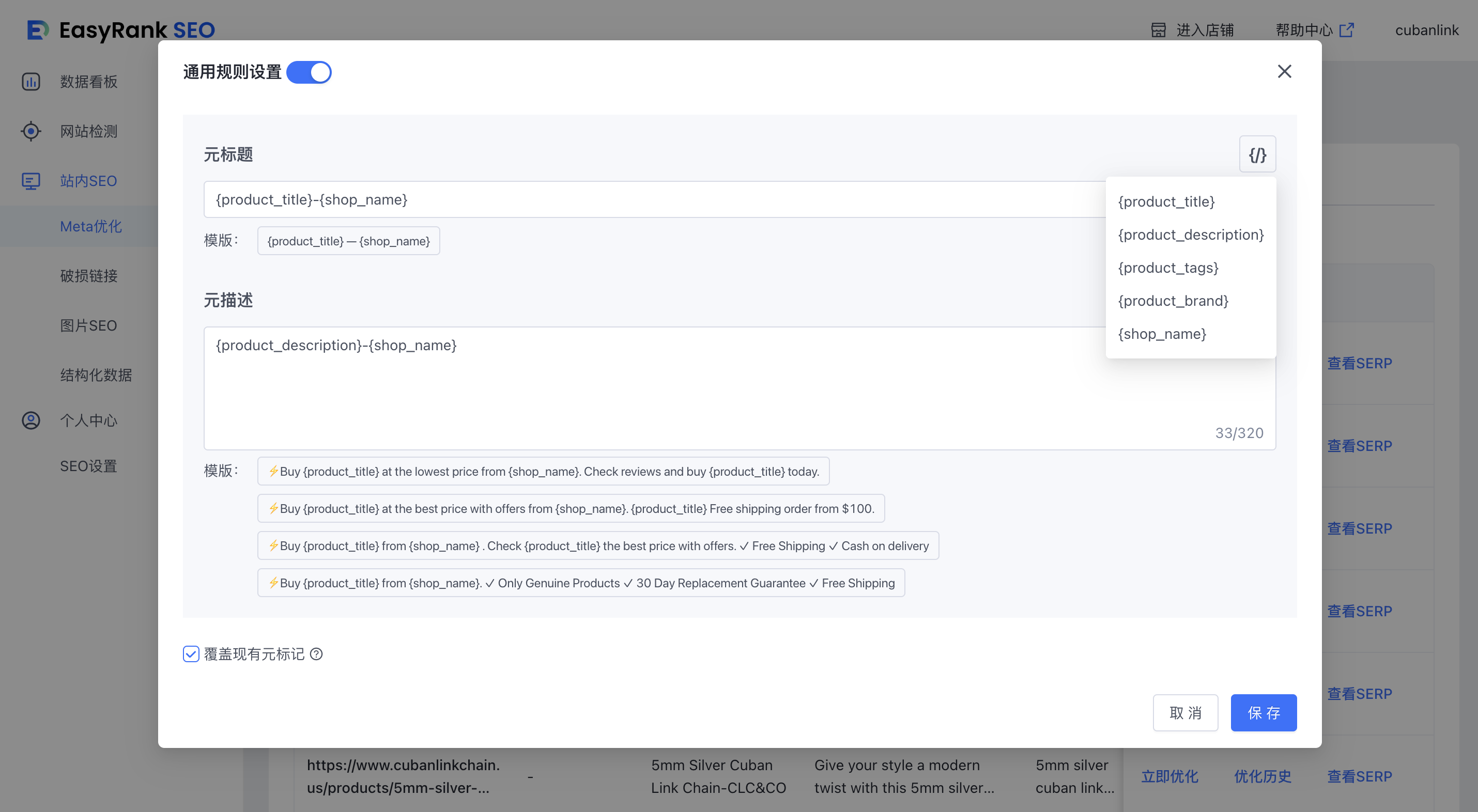The height and width of the screenshot is (812, 1478).
Task: Close the 通用规则设置 dialog
Action: pyautogui.click(x=1284, y=71)
